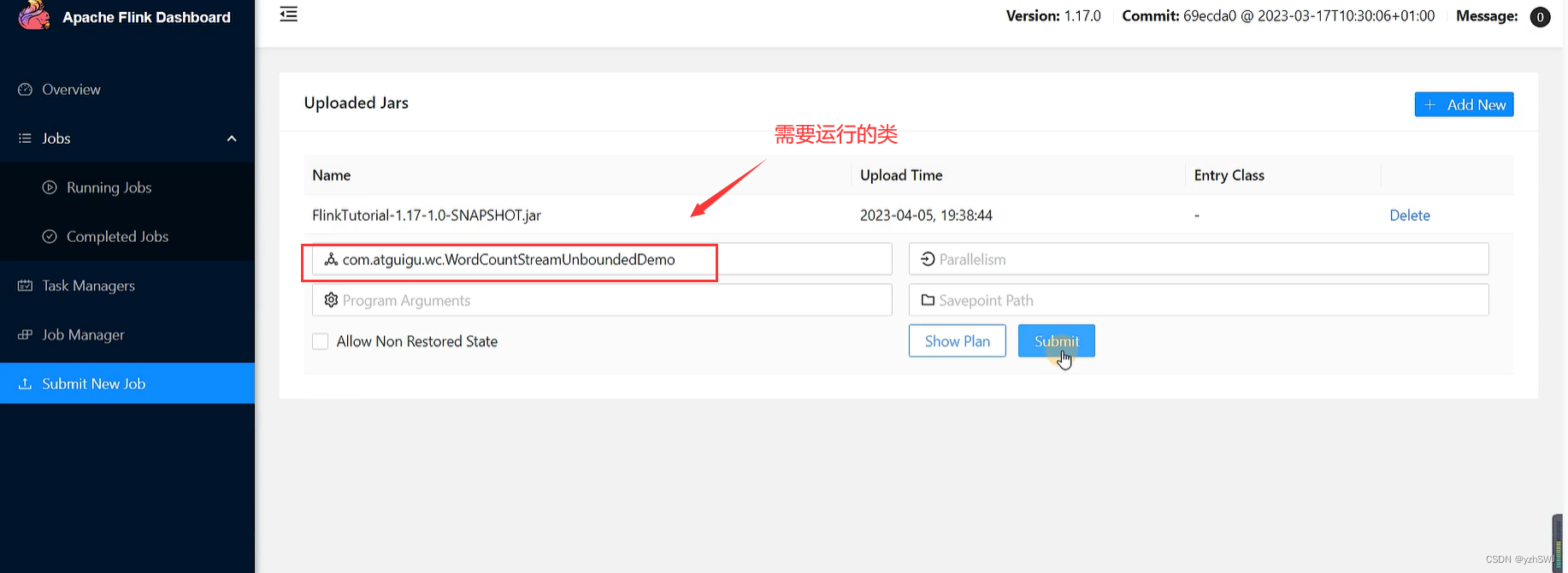This screenshot has height=573, width=1568.
Task: Click the Completed Jobs check-circle icon
Action: 50,236
